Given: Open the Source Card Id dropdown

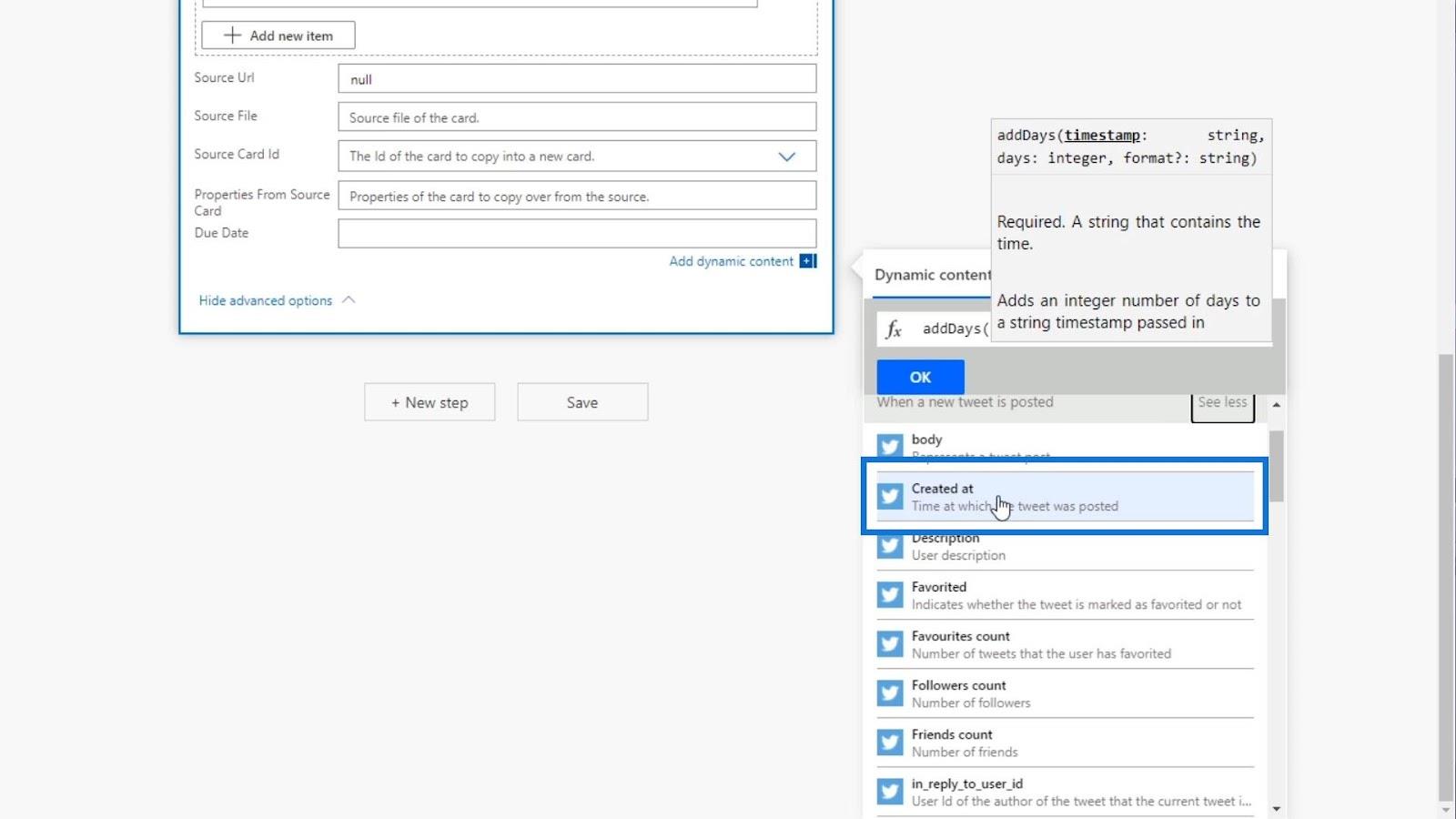Looking at the screenshot, I should point(577,156).
